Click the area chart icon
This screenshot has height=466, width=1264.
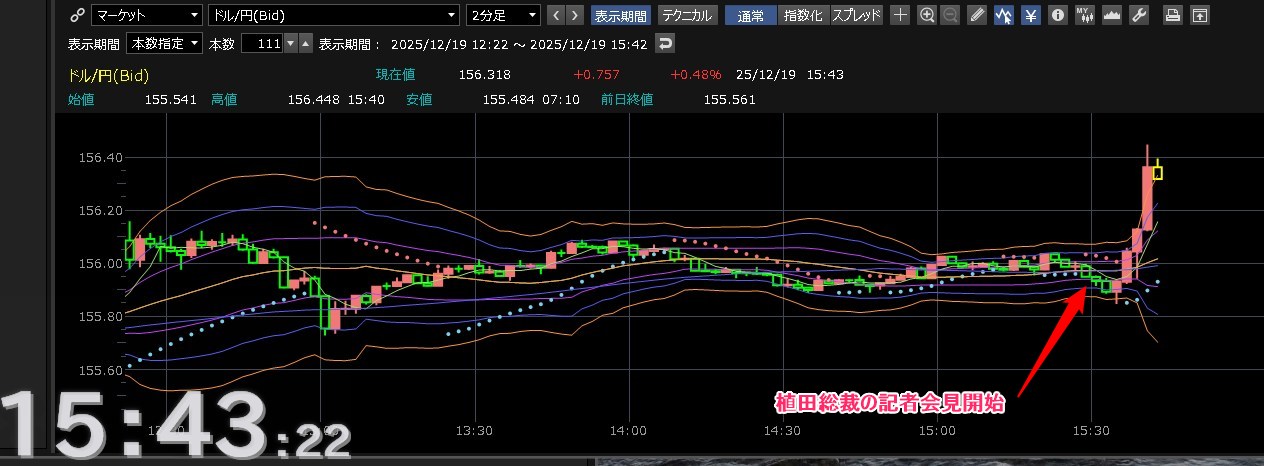[x=1111, y=15]
